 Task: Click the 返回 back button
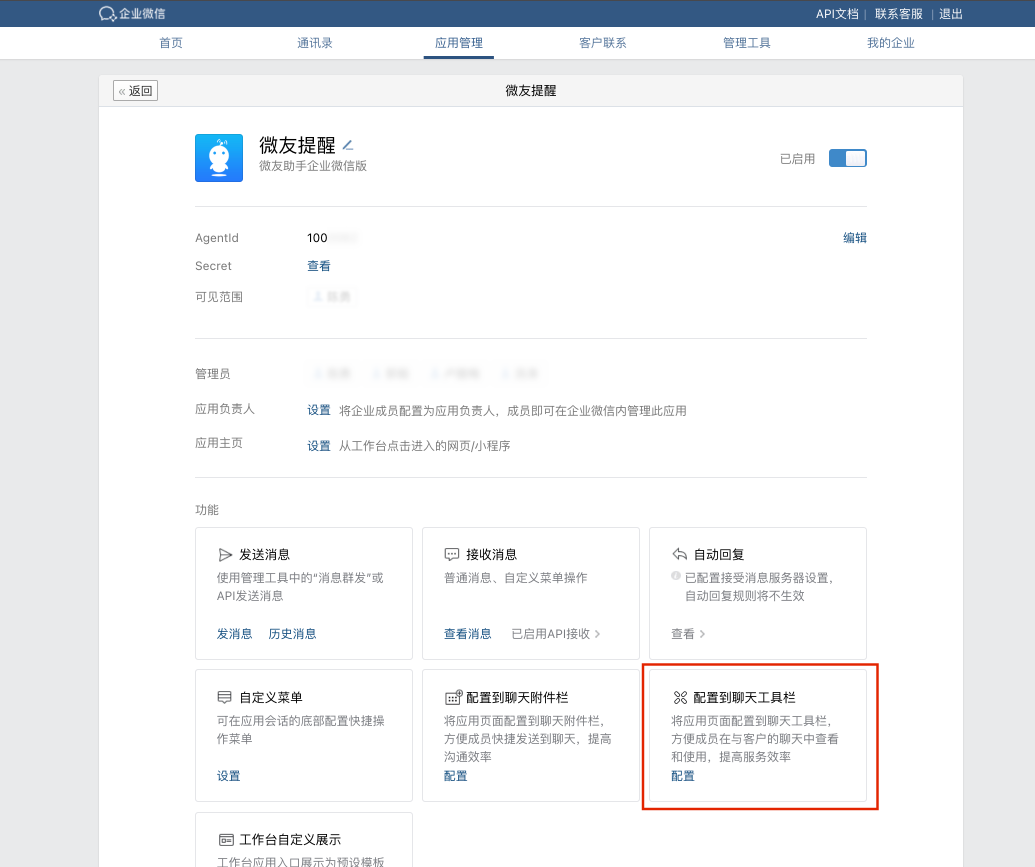coord(135,90)
